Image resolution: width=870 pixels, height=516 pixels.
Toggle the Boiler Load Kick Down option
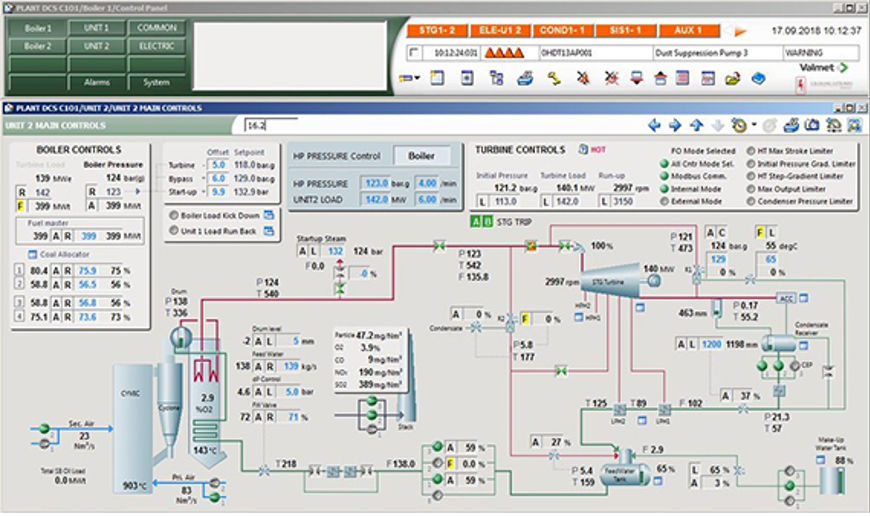pyautogui.click(x=174, y=215)
